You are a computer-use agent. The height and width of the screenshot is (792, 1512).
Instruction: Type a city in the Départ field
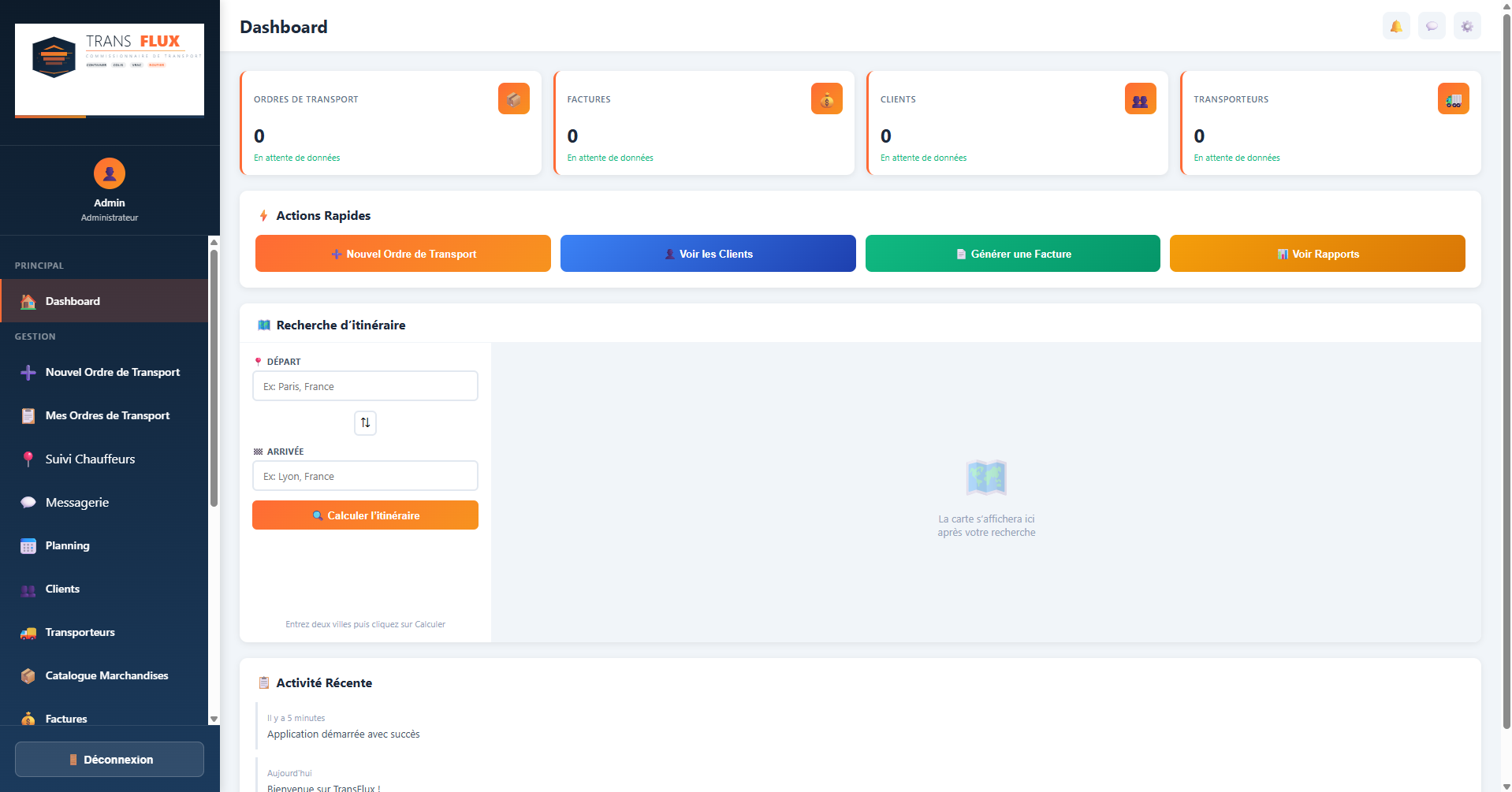click(x=365, y=385)
